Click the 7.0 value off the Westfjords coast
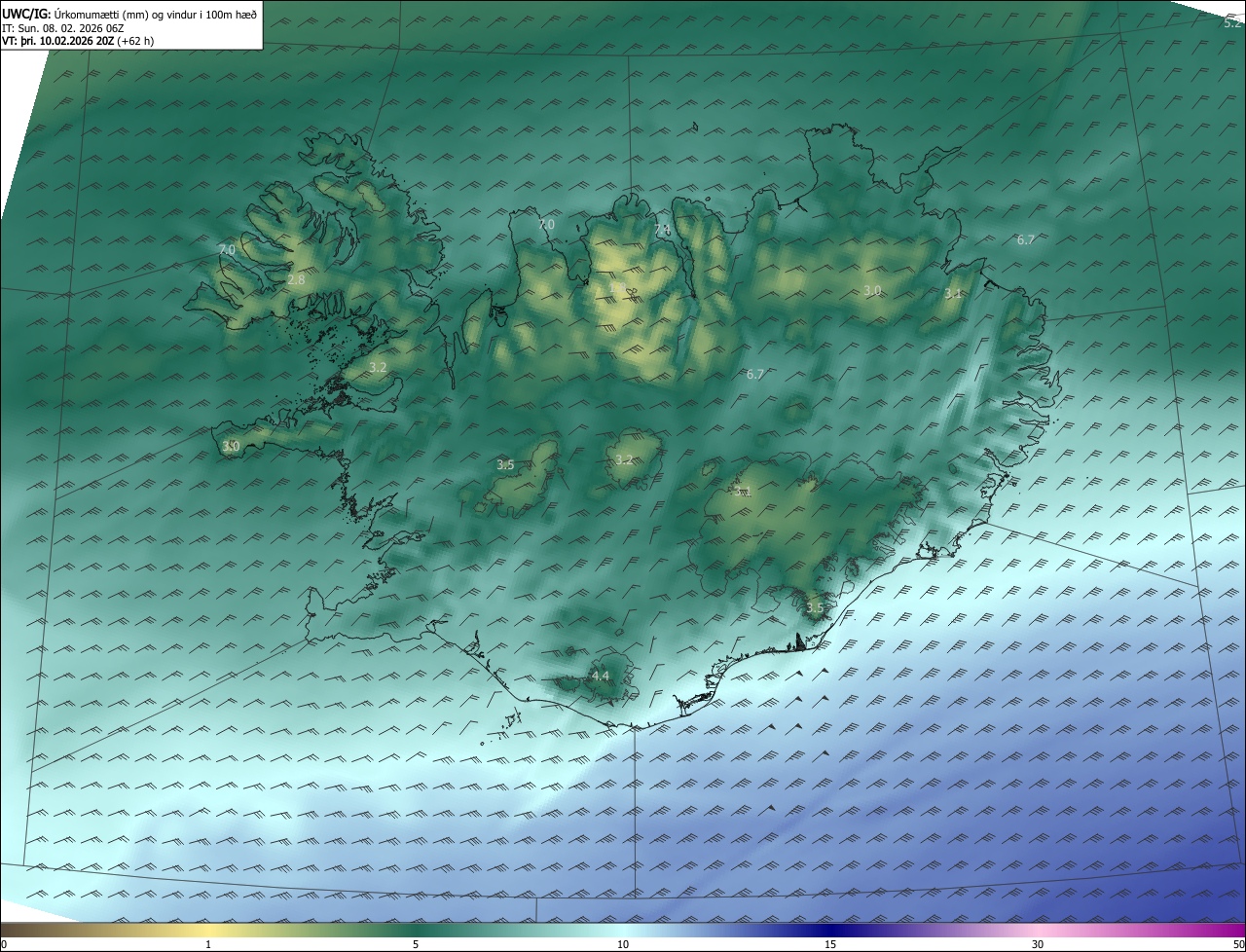Image resolution: width=1246 pixels, height=952 pixels. (x=227, y=250)
